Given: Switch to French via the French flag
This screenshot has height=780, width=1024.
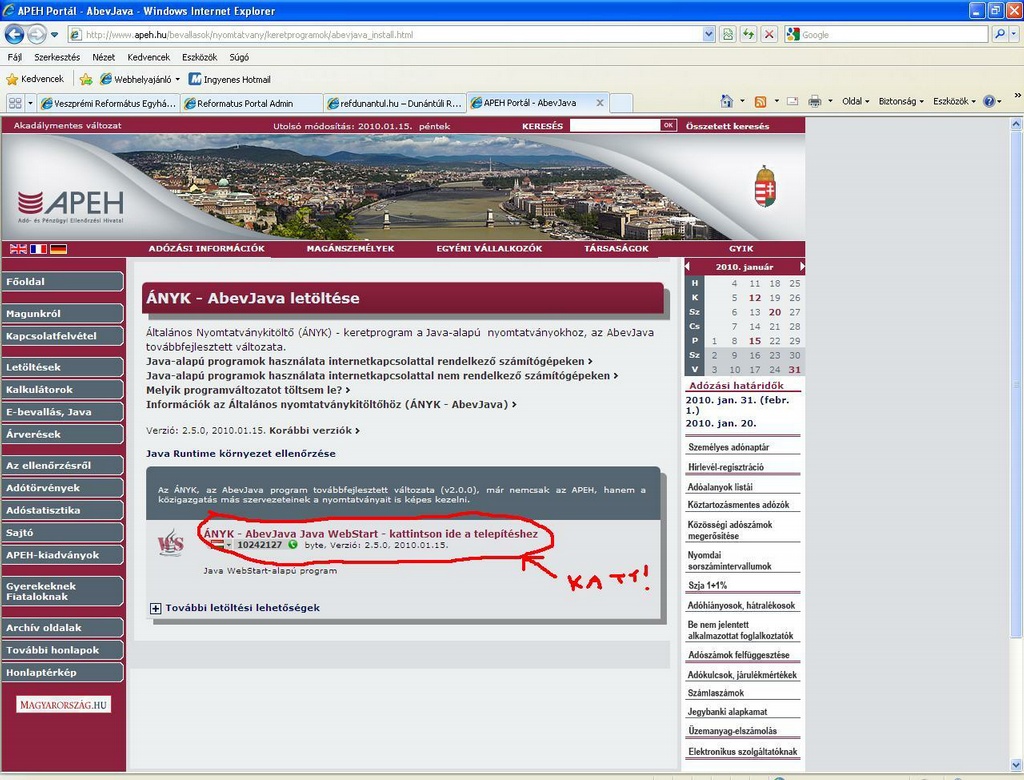Looking at the screenshot, I should [39, 249].
